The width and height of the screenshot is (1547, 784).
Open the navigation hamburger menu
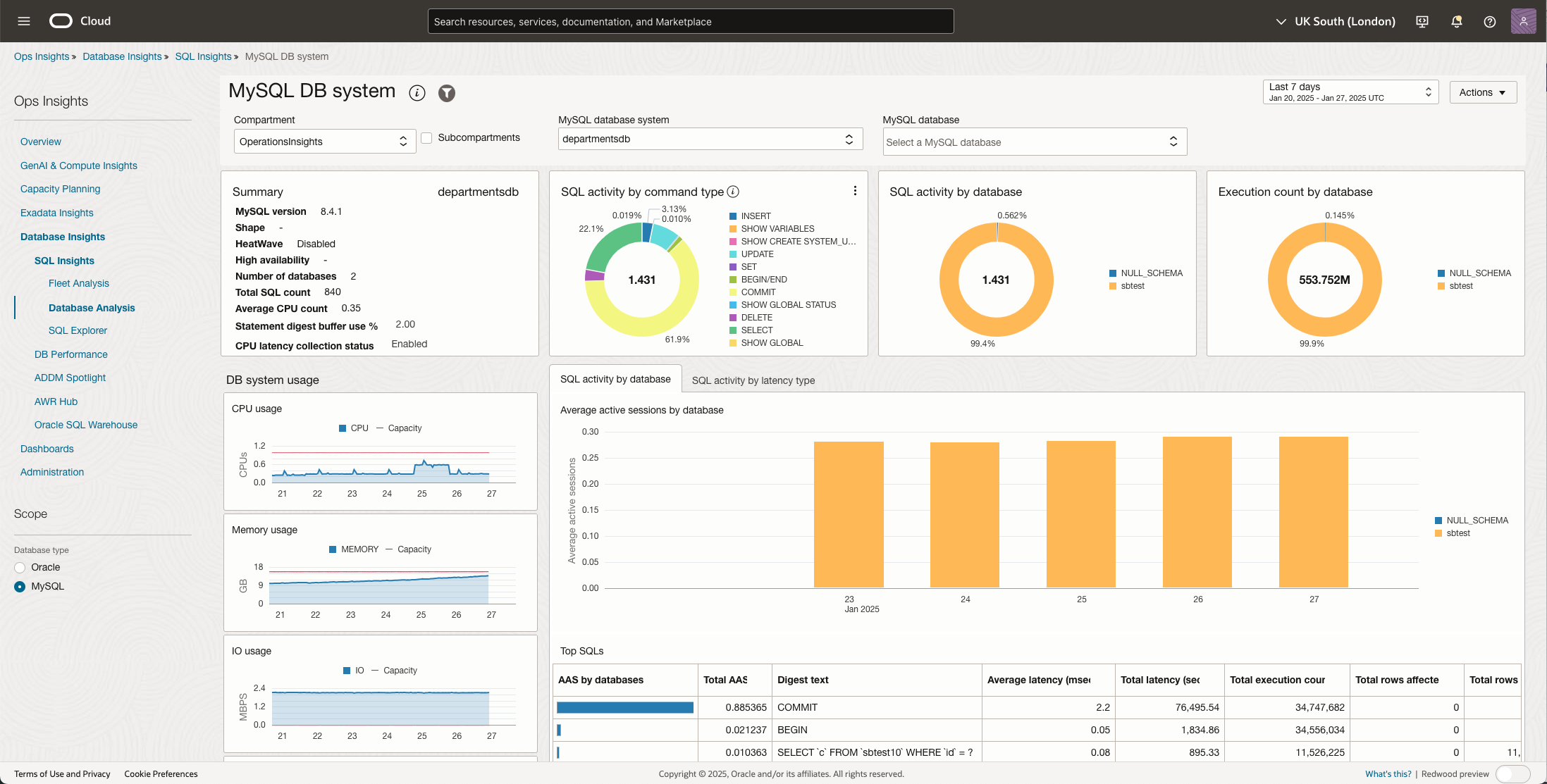23,20
